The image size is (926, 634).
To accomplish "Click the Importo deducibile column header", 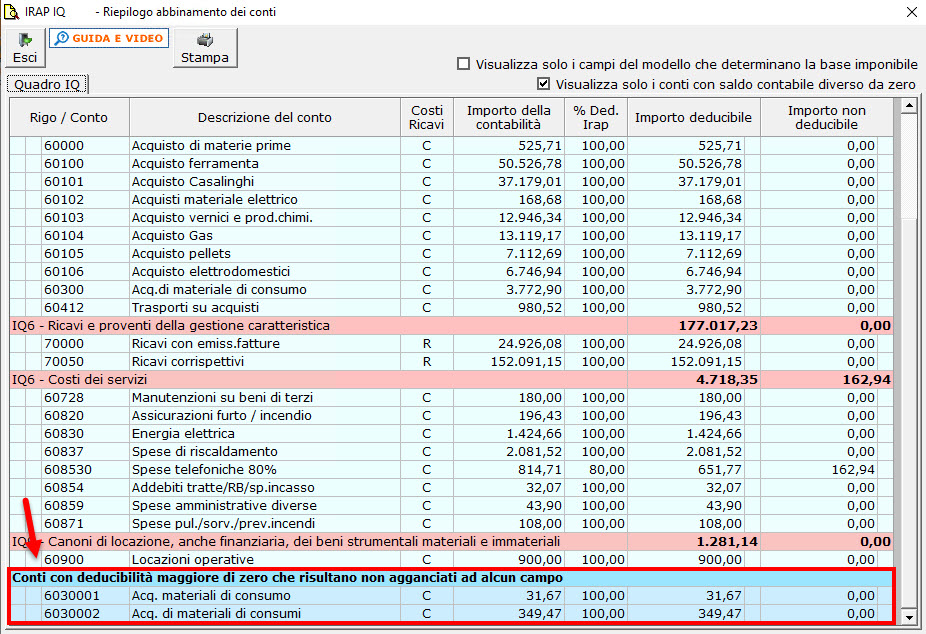I will pos(694,117).
